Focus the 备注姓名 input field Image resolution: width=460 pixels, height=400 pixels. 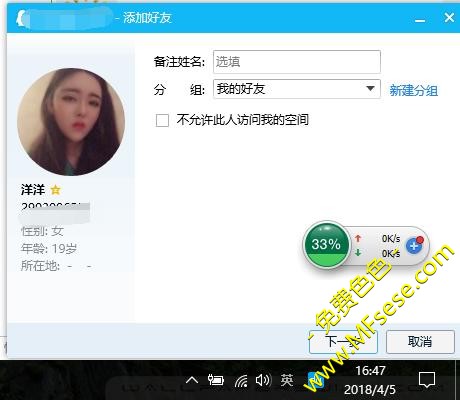click(x=296, y=62)
